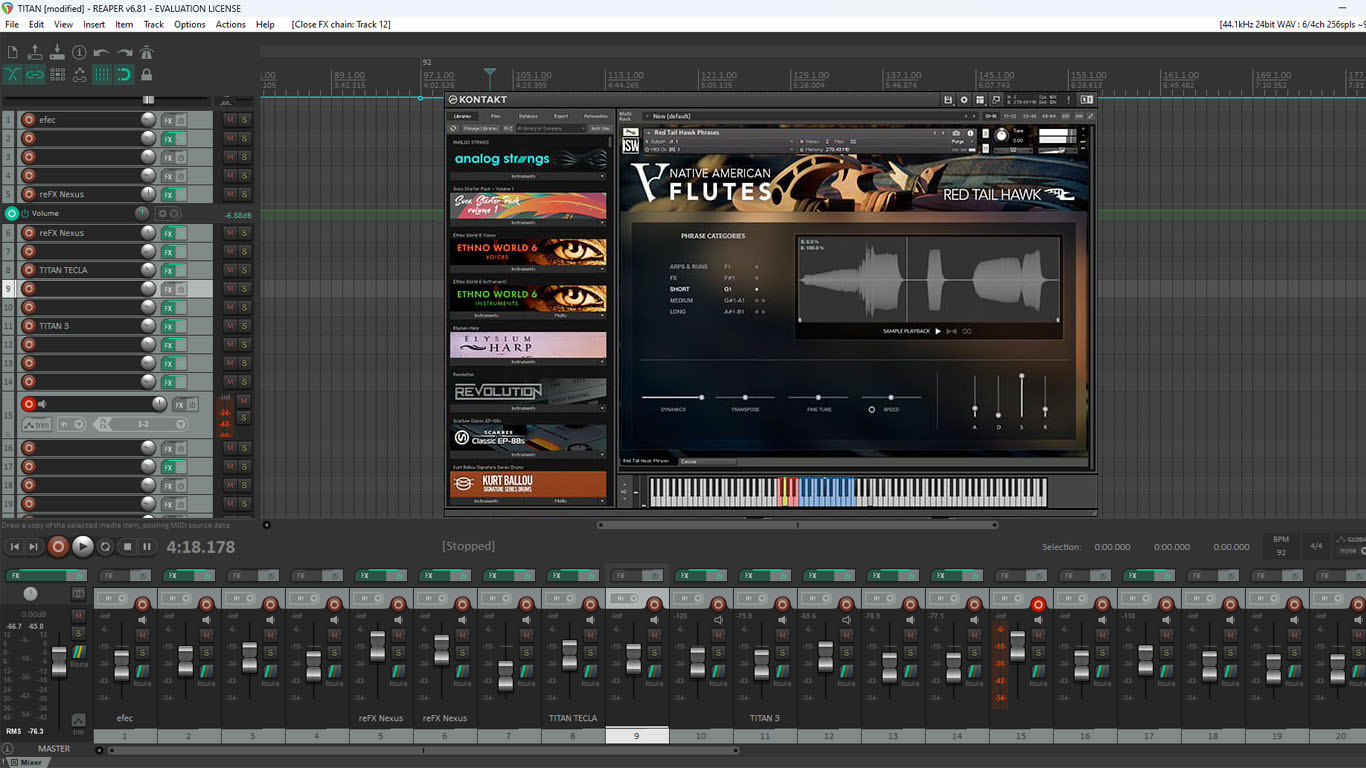
Task: Toggle Repeat loop in transport
Action: coord(105,547)
